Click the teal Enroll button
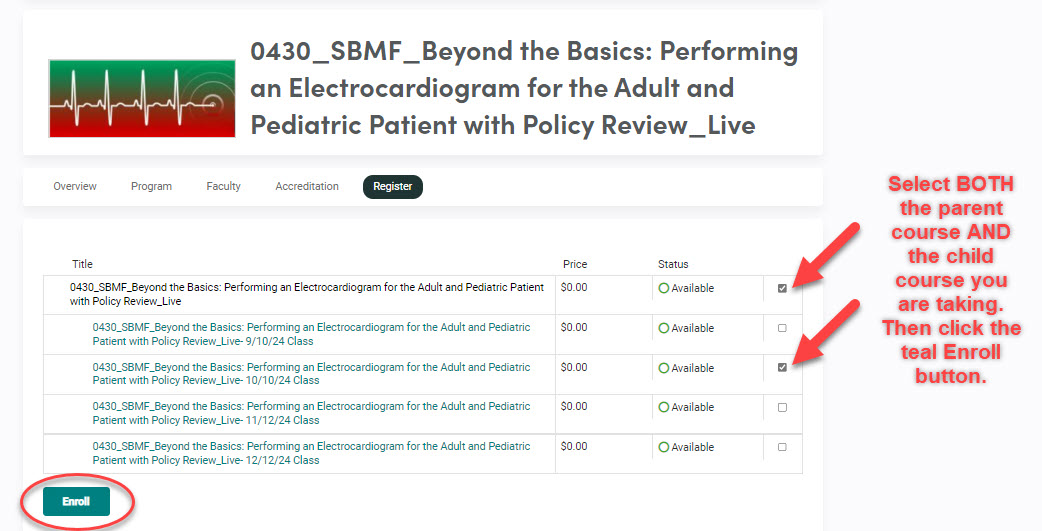The height and width of the screenshot is (531, 1042). pos(76,502)
